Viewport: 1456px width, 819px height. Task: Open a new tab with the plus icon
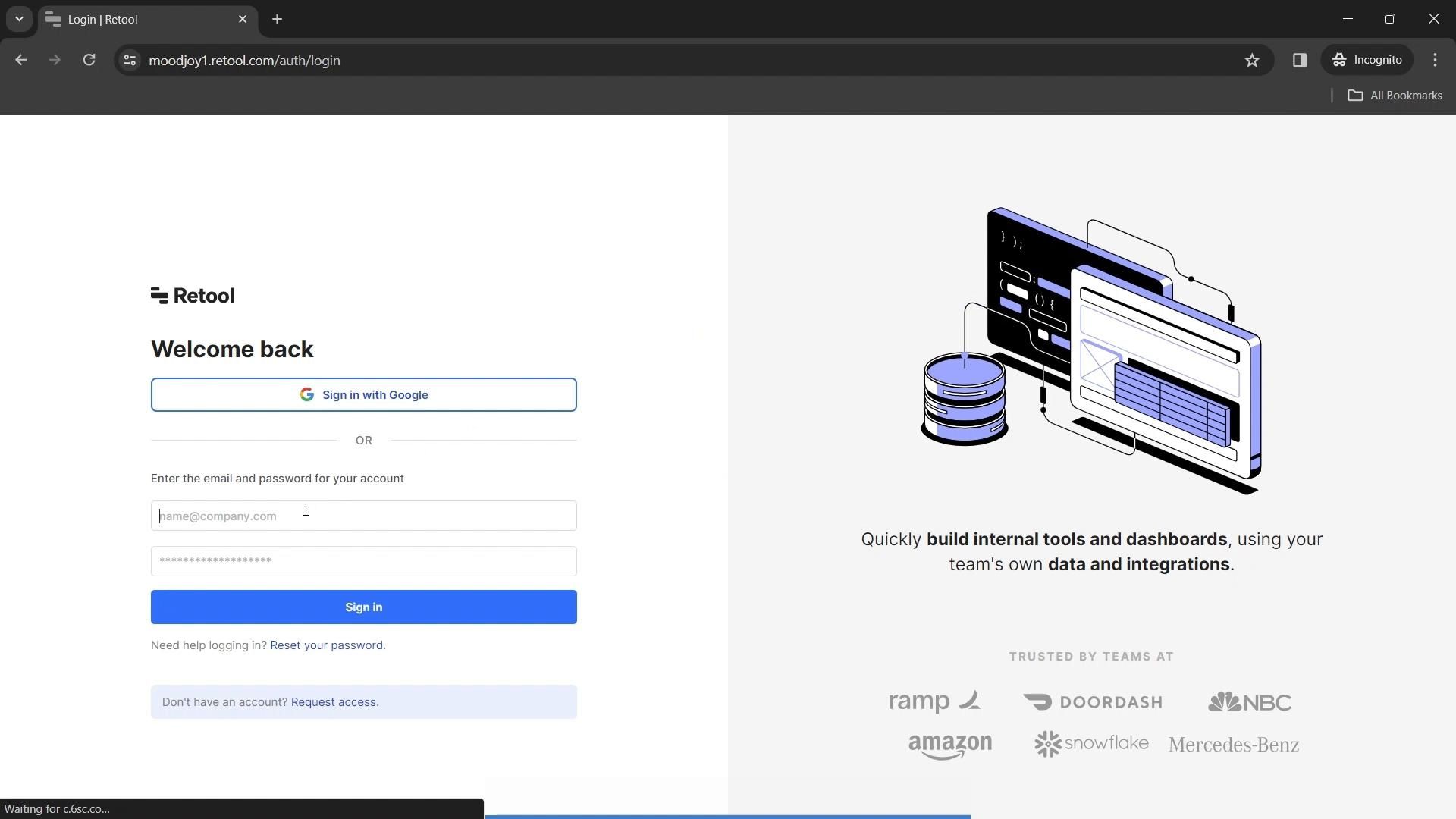[x=277, y=19]
